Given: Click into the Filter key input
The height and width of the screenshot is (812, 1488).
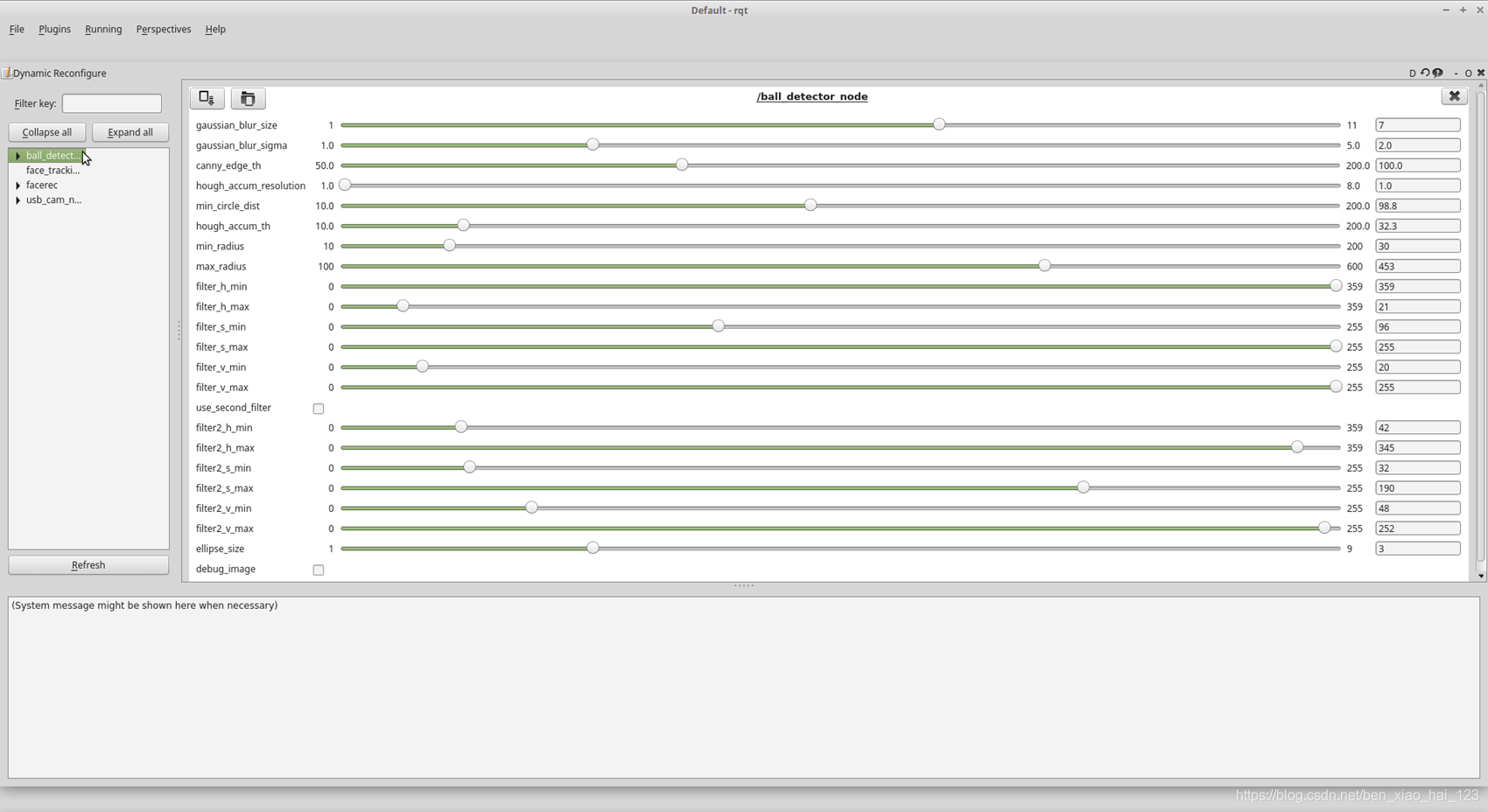Looking at the screenshot, I should click(112, 103).
